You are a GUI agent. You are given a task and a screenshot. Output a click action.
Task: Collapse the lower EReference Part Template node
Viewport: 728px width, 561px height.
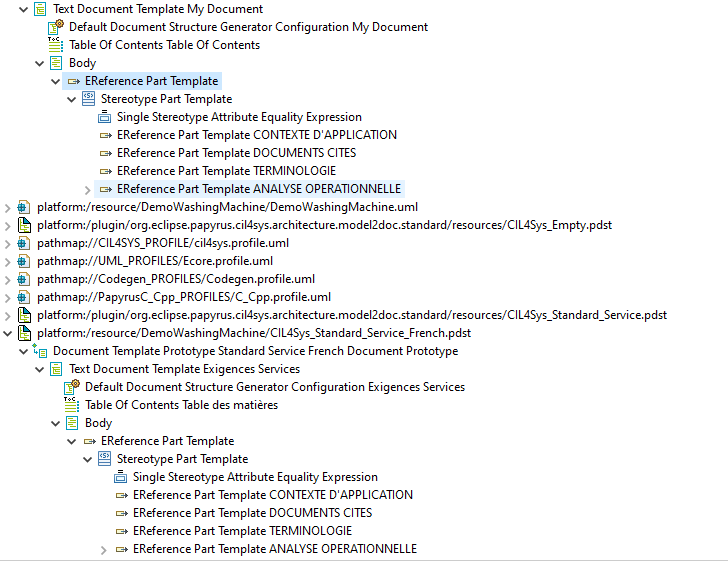click(x=72, y=441)
